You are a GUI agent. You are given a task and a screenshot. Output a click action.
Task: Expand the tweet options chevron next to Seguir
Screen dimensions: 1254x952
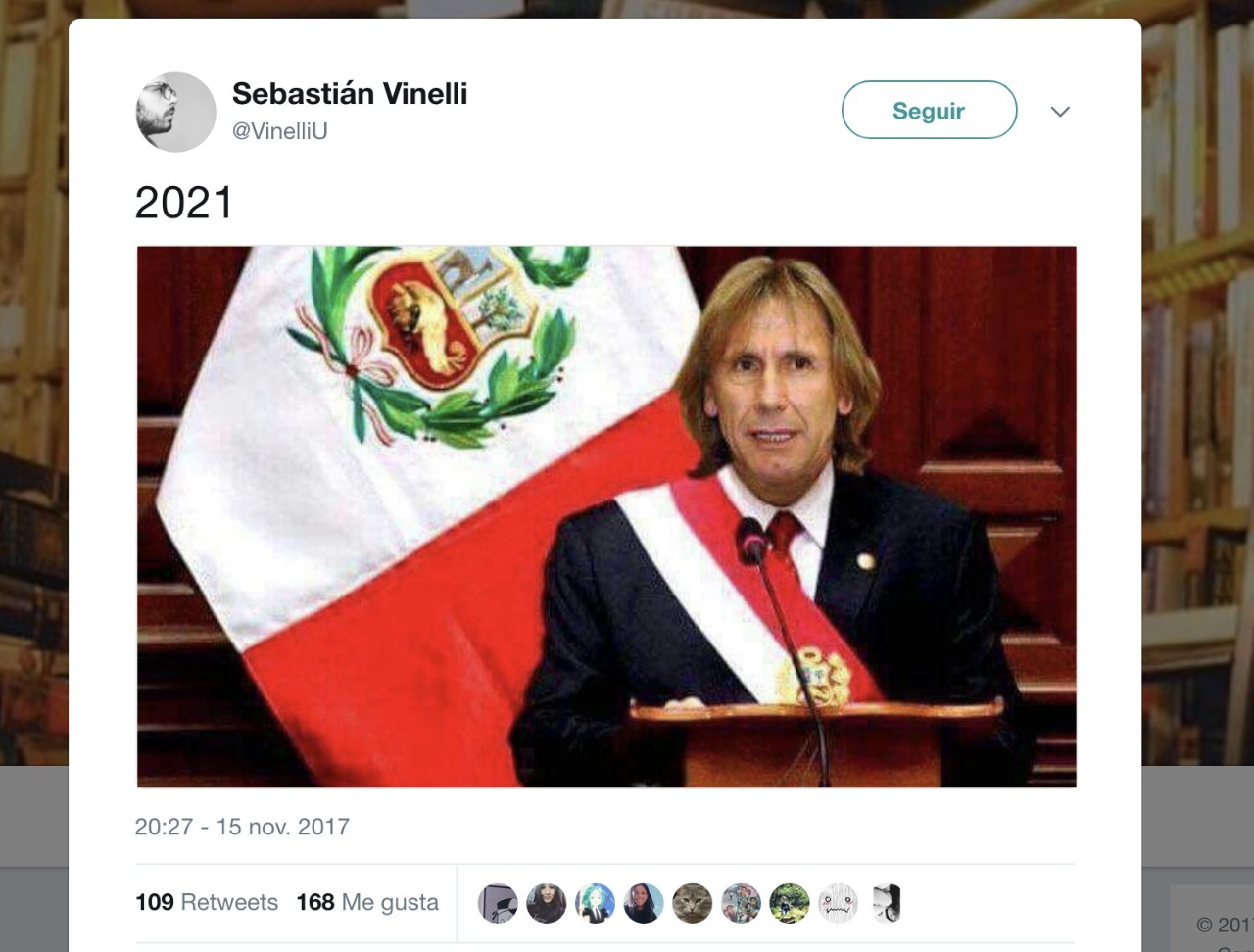click(1060, 112)
